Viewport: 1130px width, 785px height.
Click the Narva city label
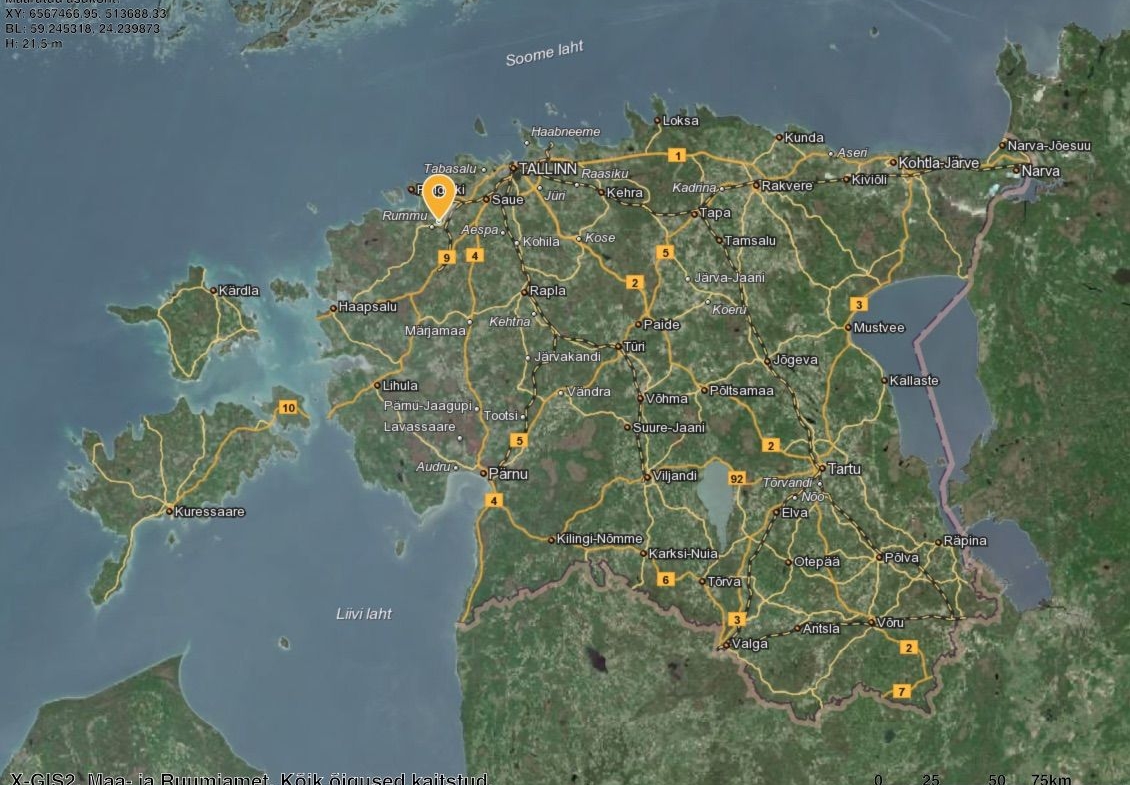(1040, 171)
